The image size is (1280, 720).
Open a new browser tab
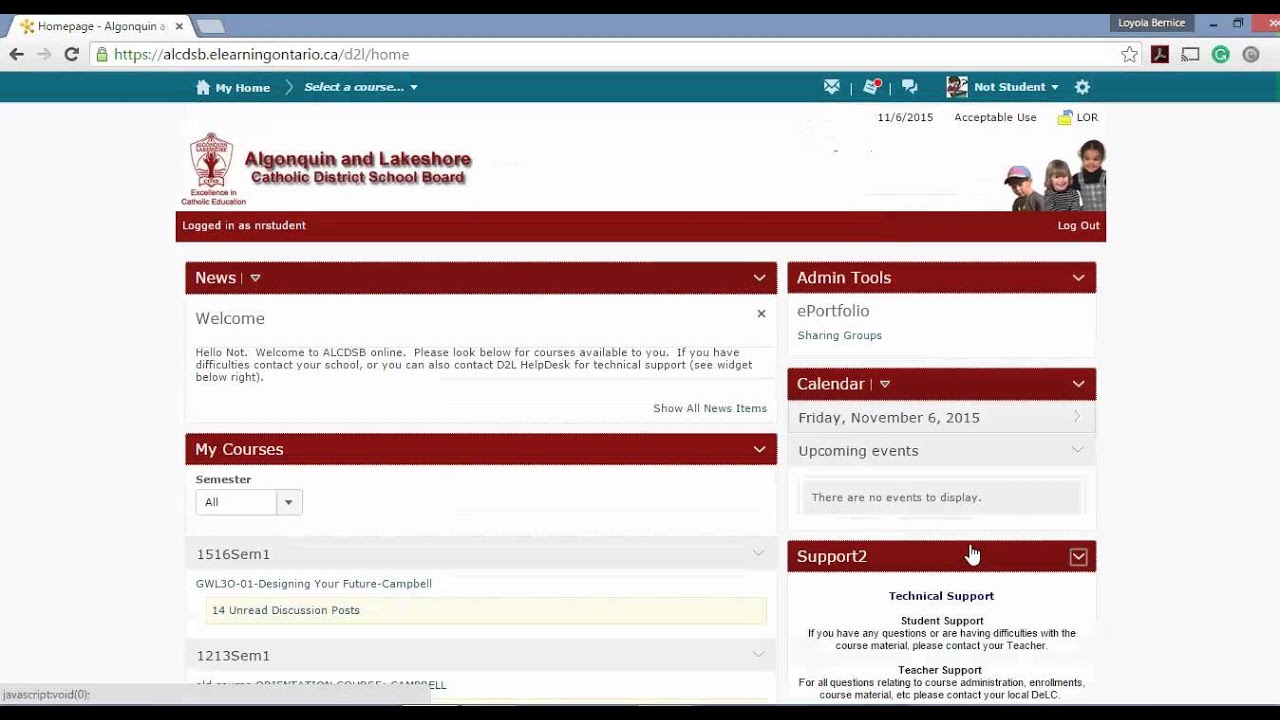[x=210, y=26]
